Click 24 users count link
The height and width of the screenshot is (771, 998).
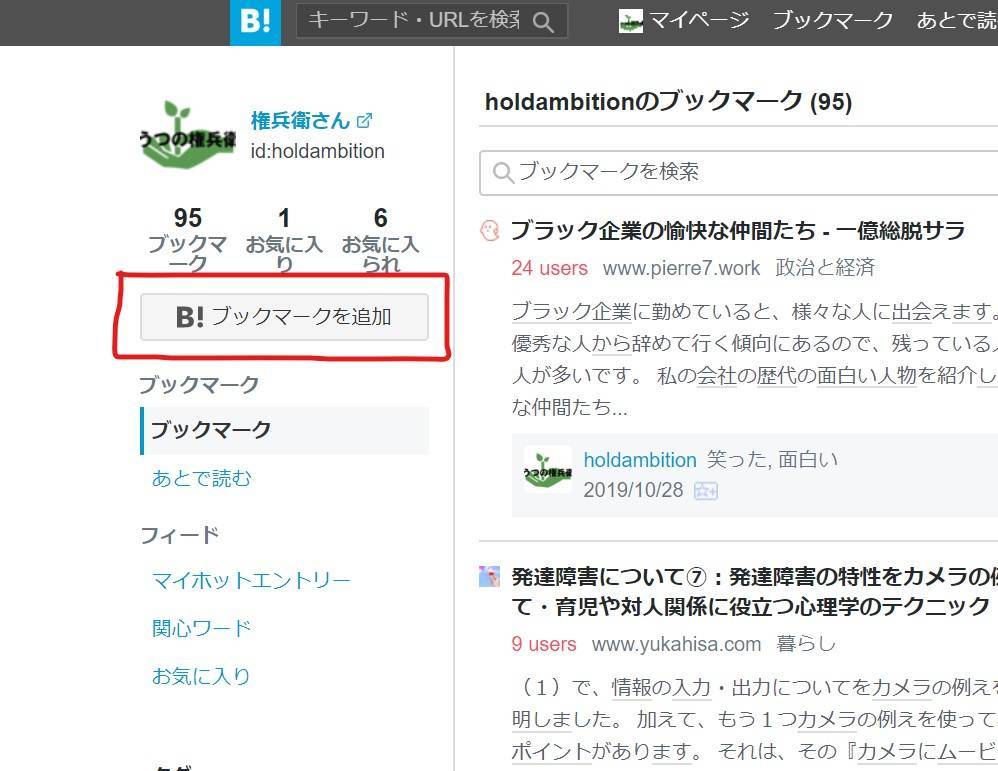(549, 268)
